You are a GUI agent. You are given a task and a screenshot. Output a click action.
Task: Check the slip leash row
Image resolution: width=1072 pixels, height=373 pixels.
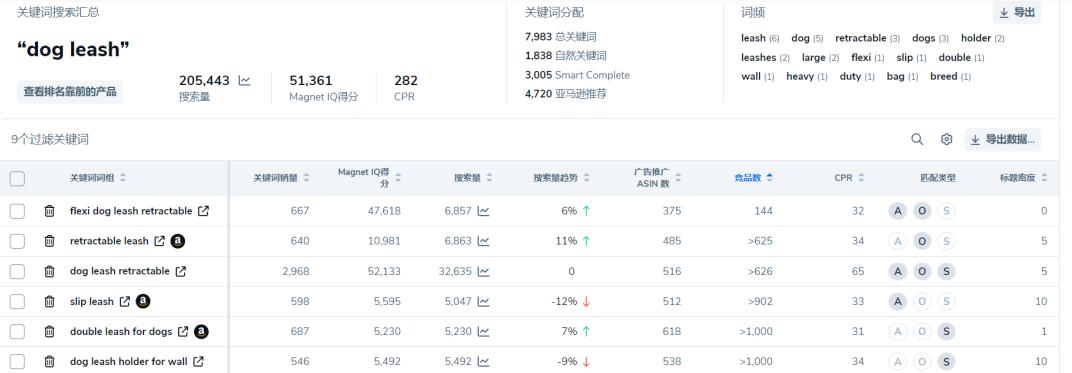click(x=17, y=301)
